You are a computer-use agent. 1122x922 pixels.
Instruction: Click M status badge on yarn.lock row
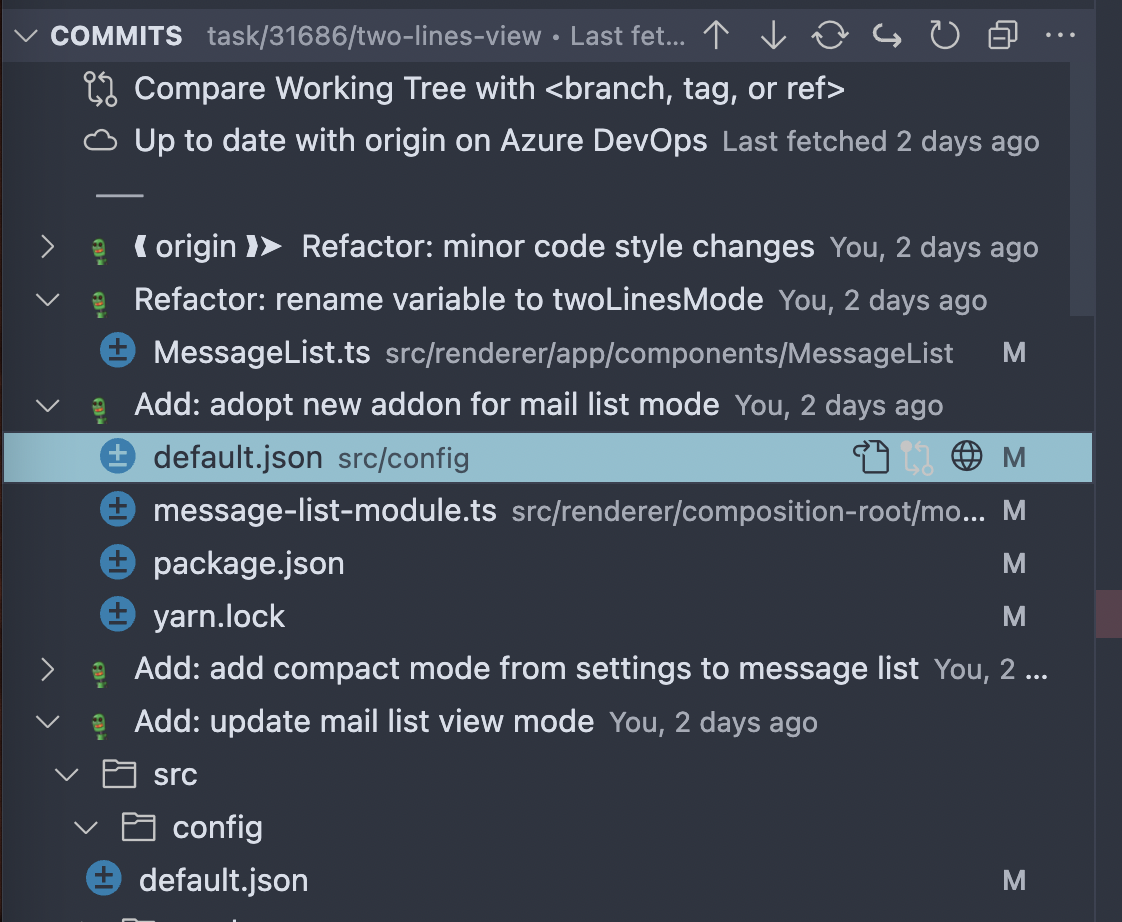click(1014, 616)
